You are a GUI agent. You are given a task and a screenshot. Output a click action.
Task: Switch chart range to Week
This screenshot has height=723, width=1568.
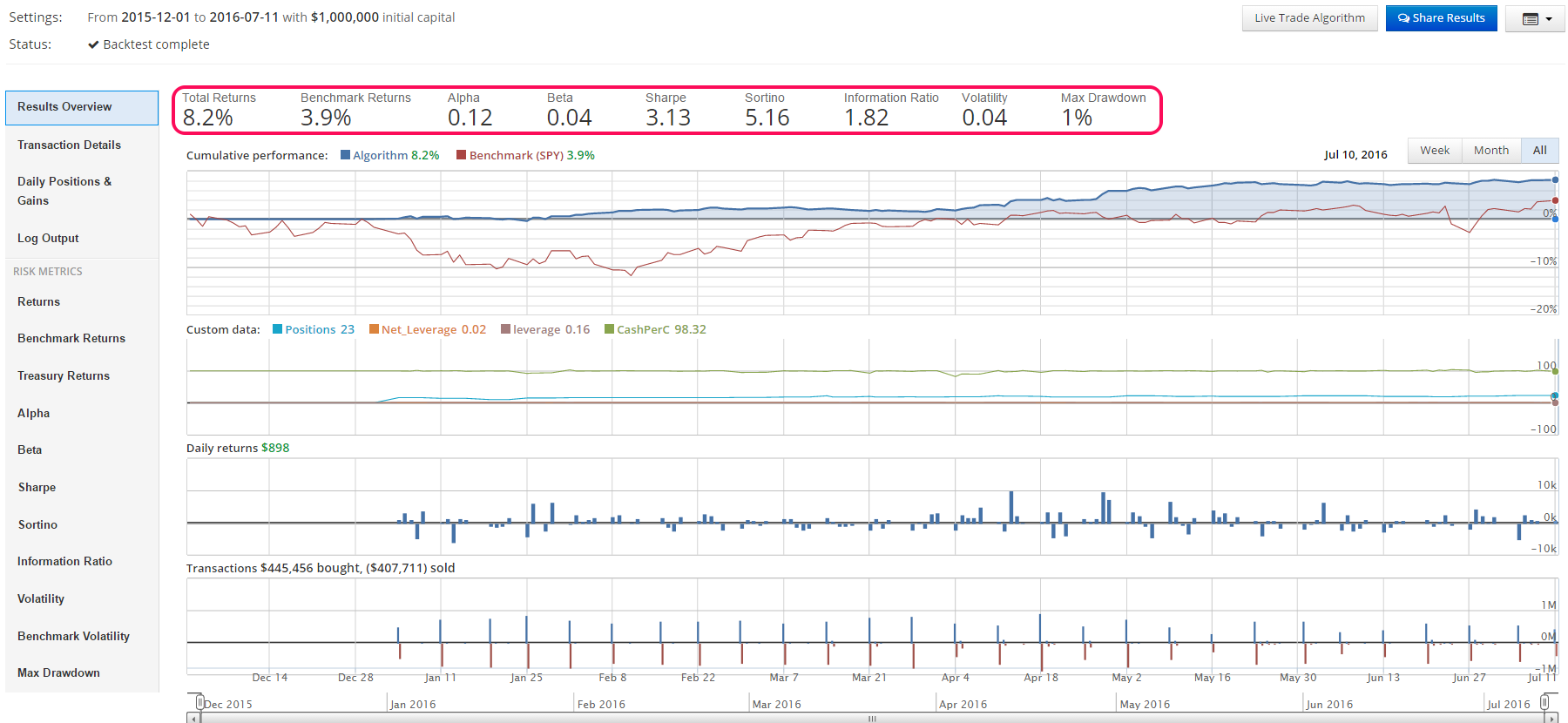1435,151
